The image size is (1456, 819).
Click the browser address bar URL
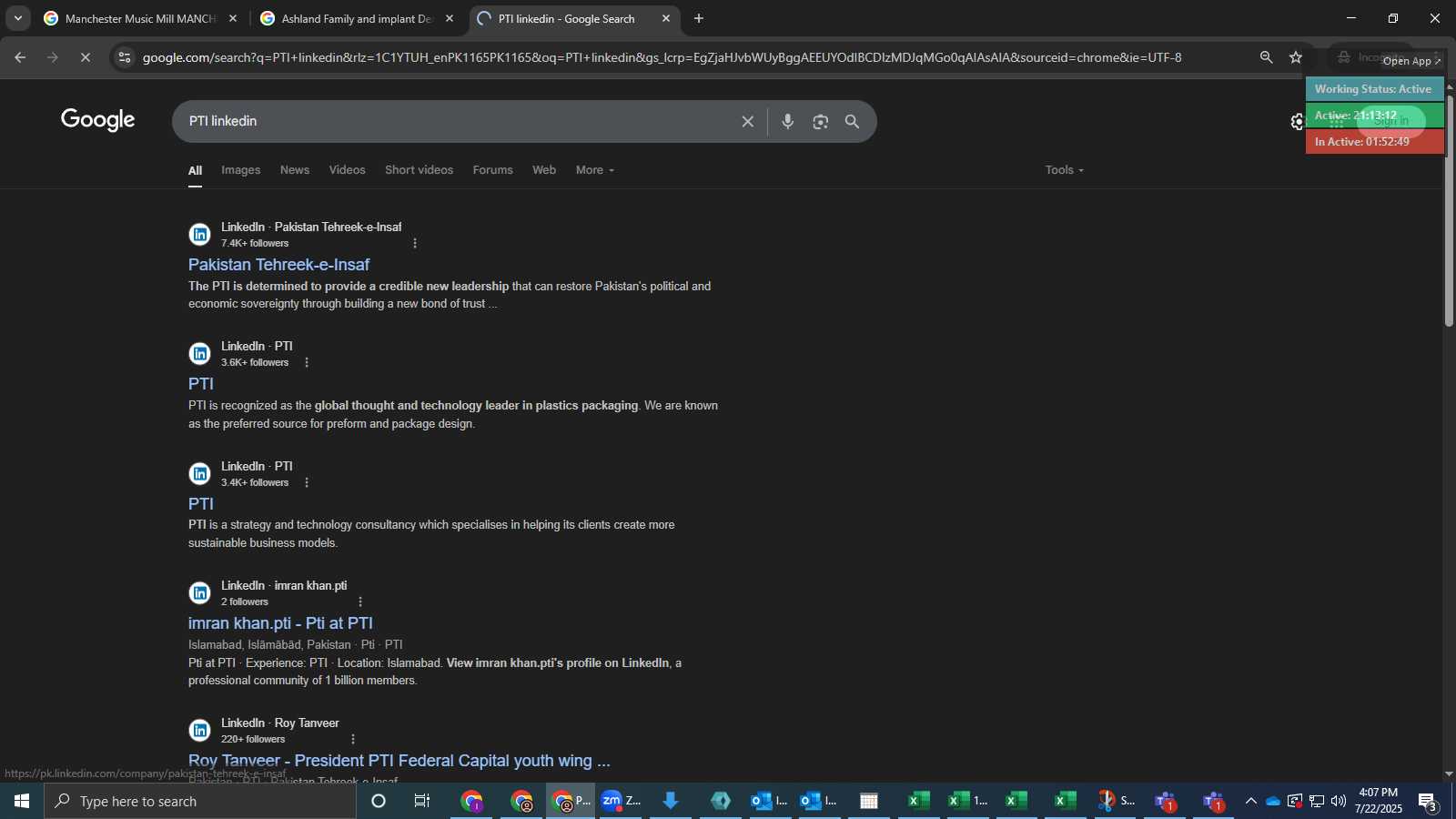(662, 57)
